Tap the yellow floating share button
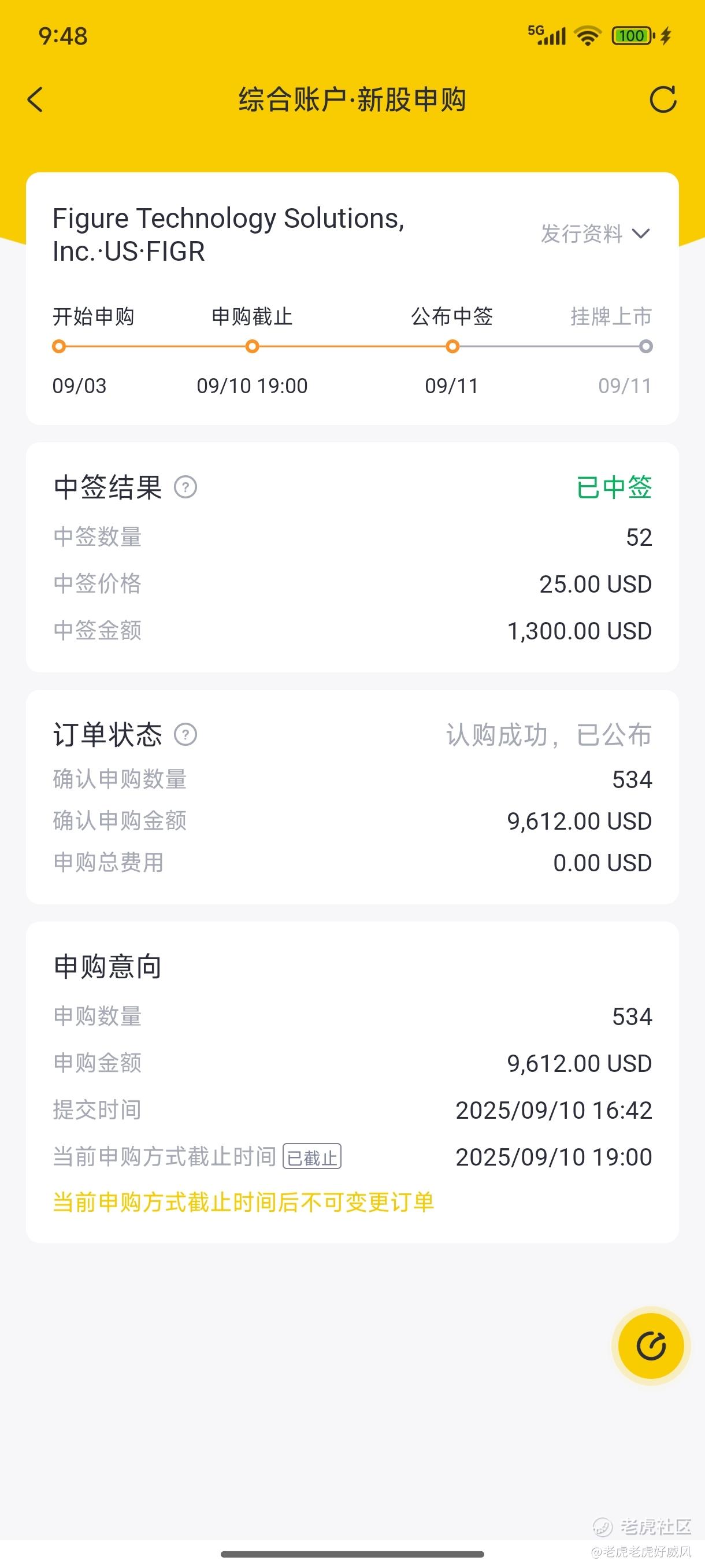This screenshot has width=705, height=1568. 650,1346
